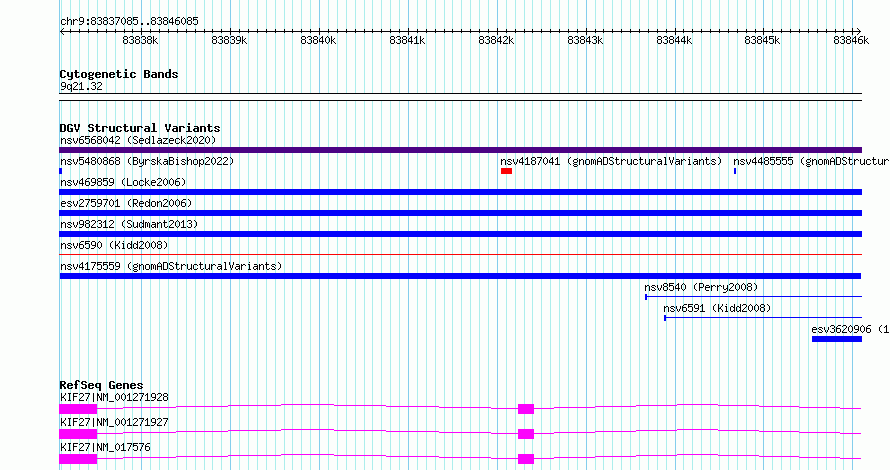
Task: Click the blue esv3620906 variant block
Action: tap(837, 339)
